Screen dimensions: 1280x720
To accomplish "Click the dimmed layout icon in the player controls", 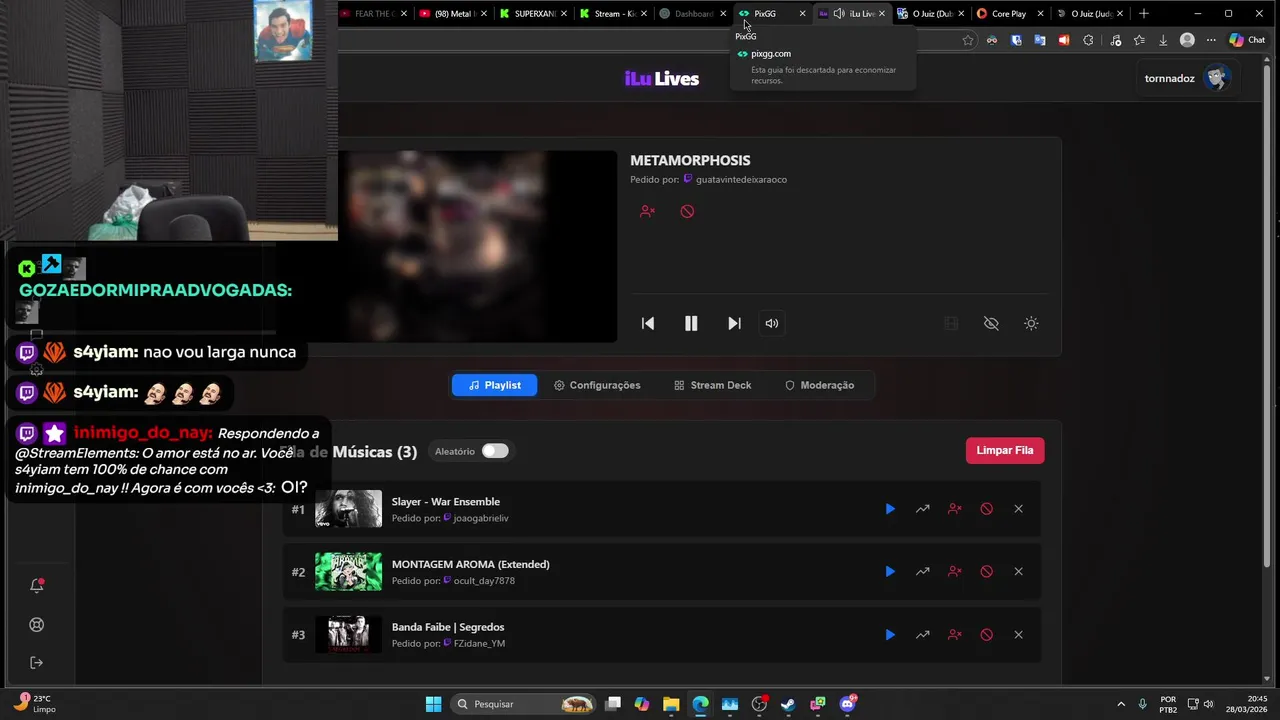I will click(951, 323).
